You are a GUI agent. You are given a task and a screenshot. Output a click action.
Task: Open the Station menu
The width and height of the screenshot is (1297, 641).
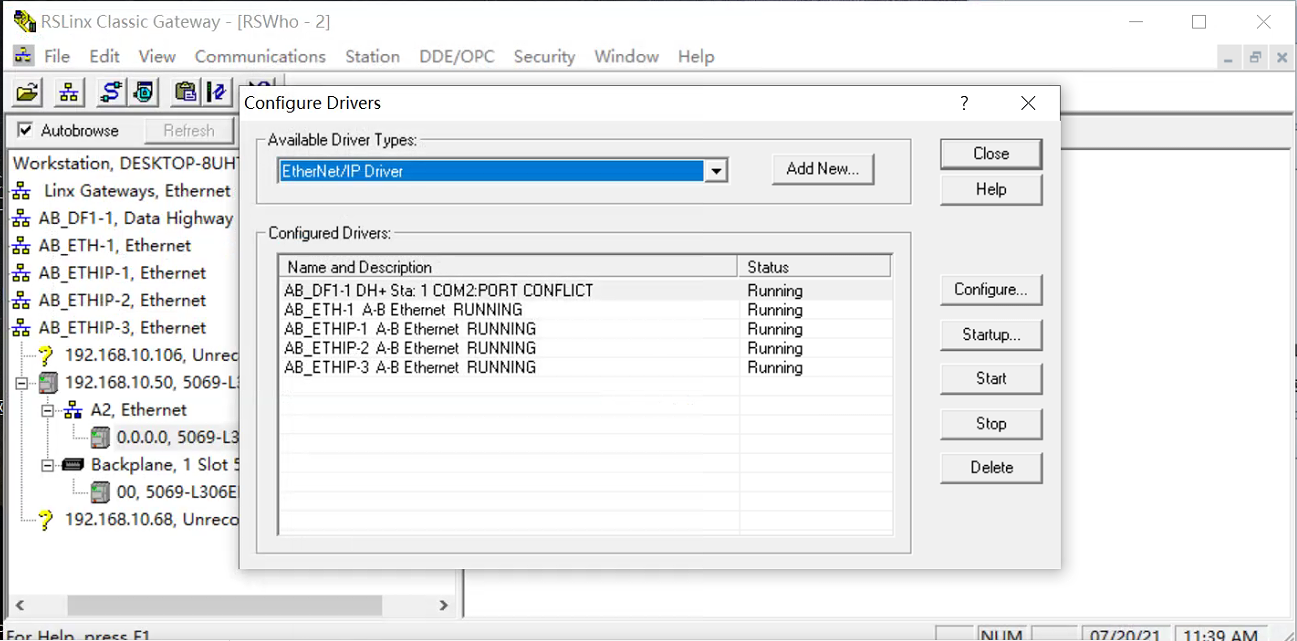click(372, 56)
